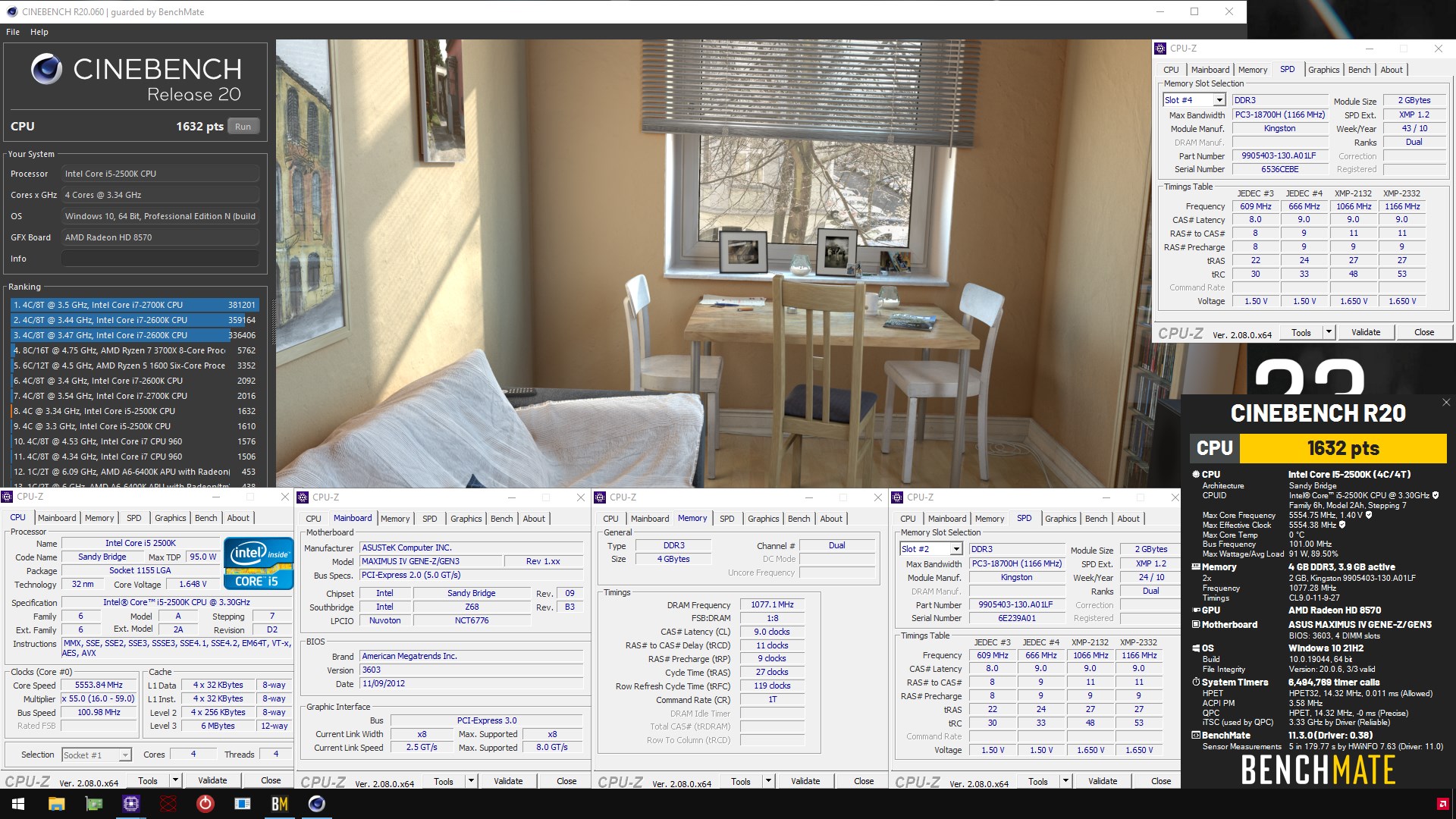
Task: Click CPU-Z title icon in Mainboard window
Action: click(303, 497)
